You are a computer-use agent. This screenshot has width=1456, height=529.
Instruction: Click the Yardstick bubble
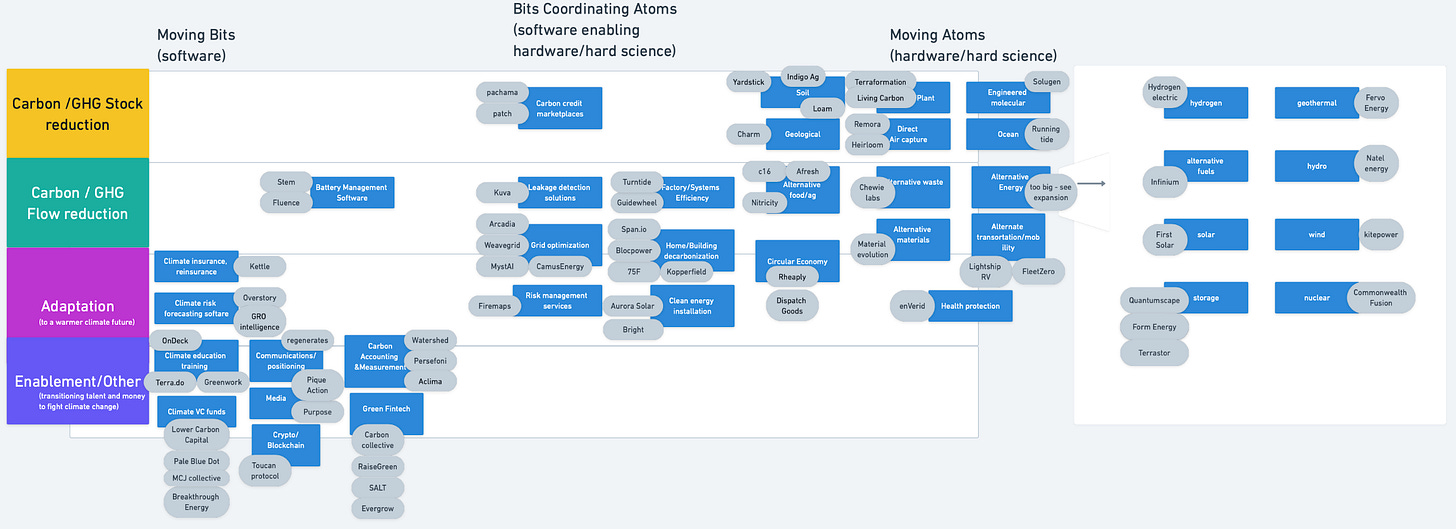point(749,82)
